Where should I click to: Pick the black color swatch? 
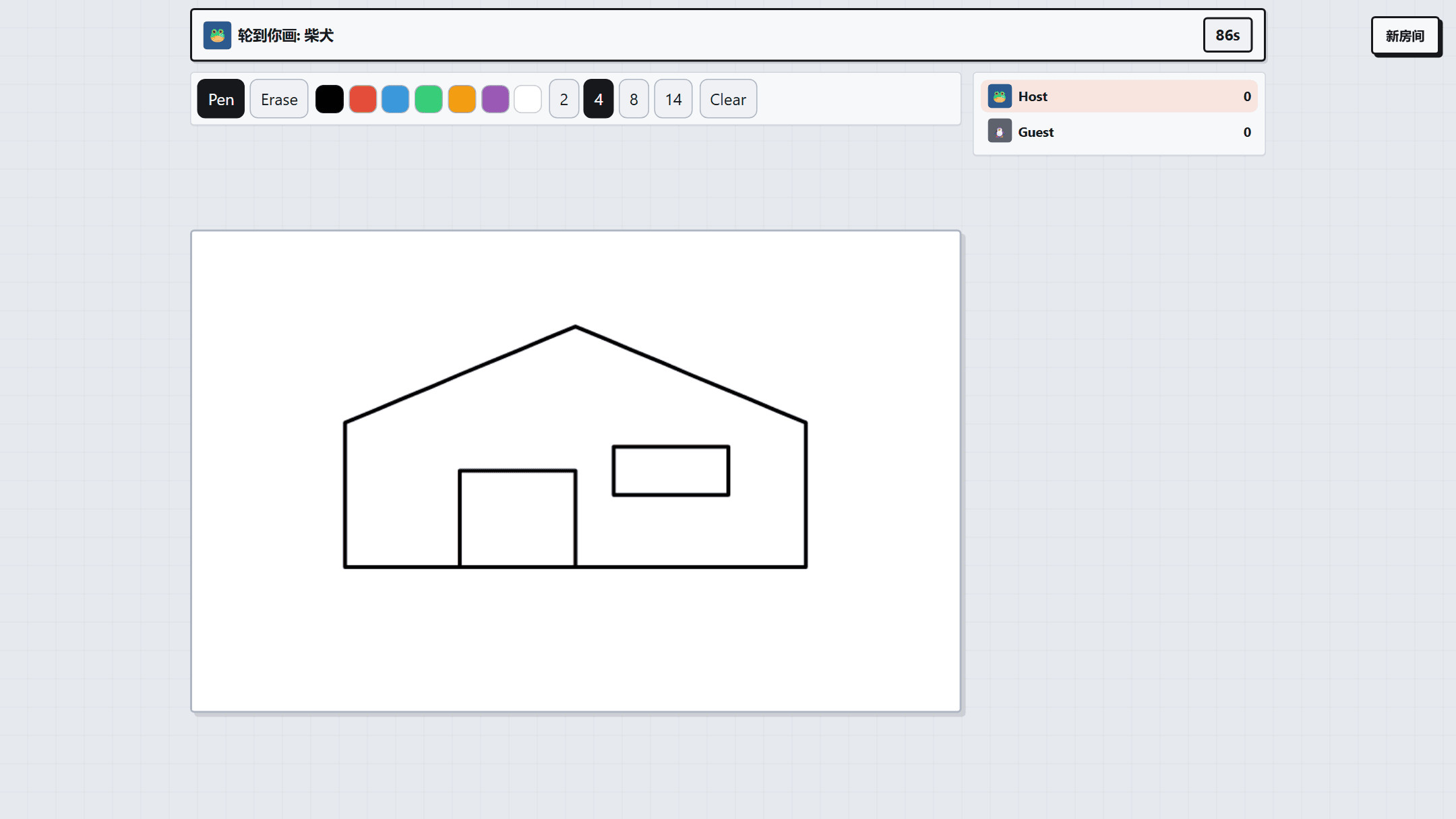[330, 99]
